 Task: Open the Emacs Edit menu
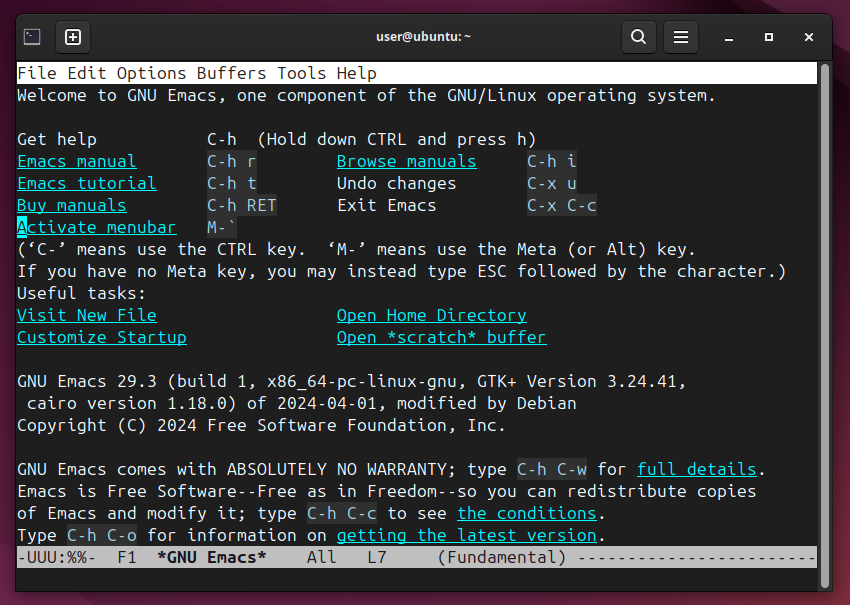[x=87, y=73]
